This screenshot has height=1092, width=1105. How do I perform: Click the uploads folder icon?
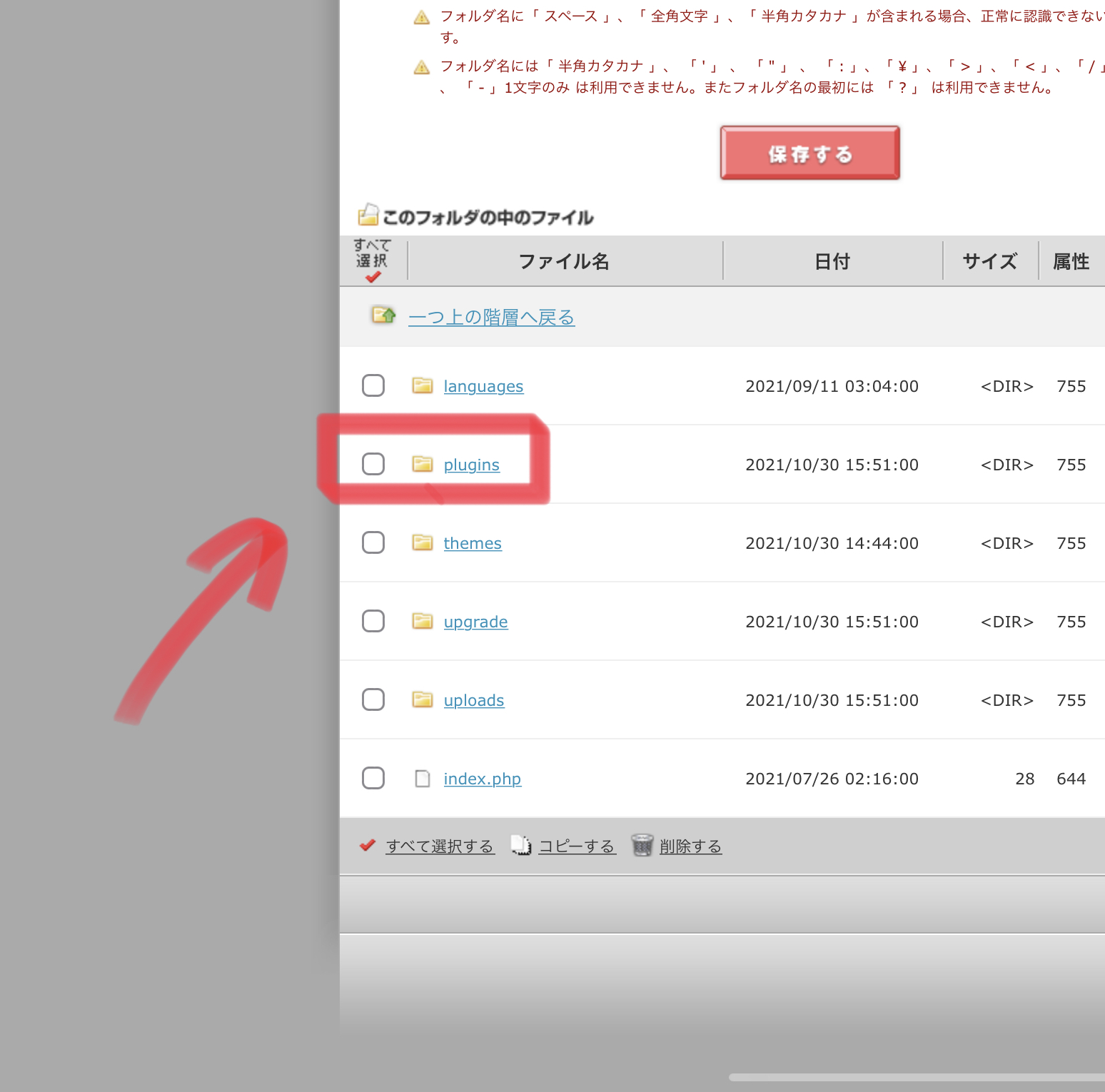[423, 700]
